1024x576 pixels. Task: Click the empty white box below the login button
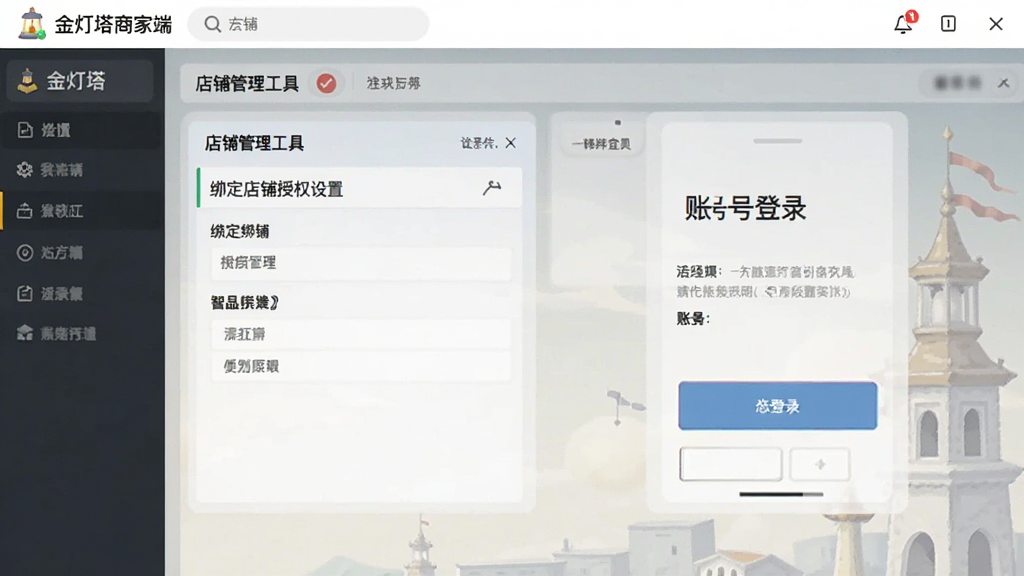point(731,464)
